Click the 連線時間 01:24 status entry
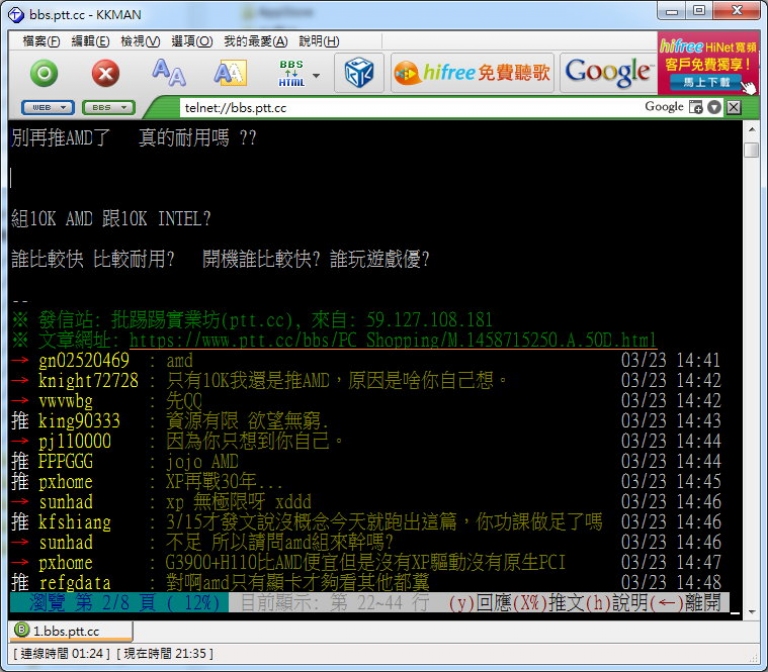 click(x=62, y=653)
